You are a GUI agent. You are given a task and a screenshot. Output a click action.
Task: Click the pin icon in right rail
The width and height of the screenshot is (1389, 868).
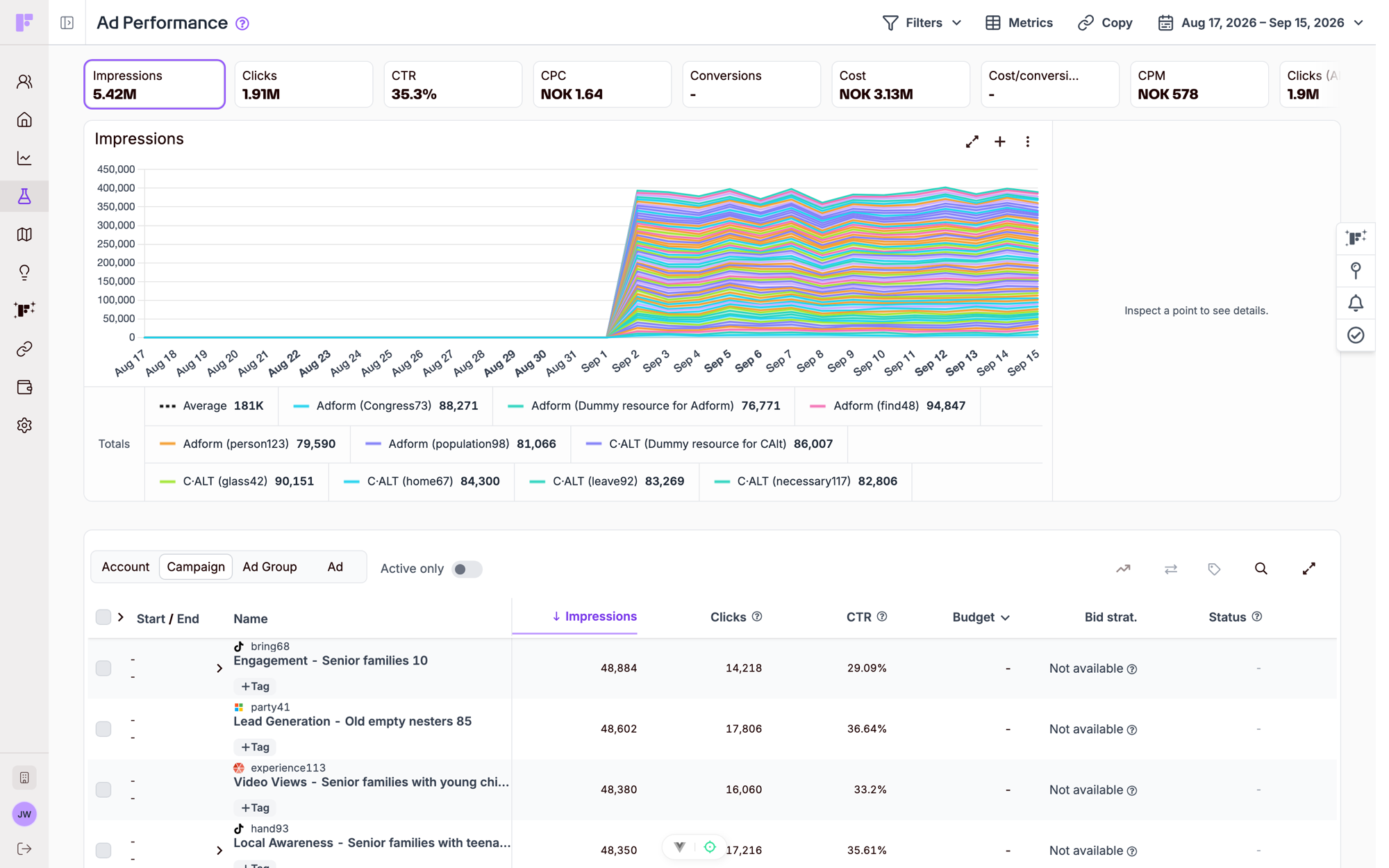1355,270
